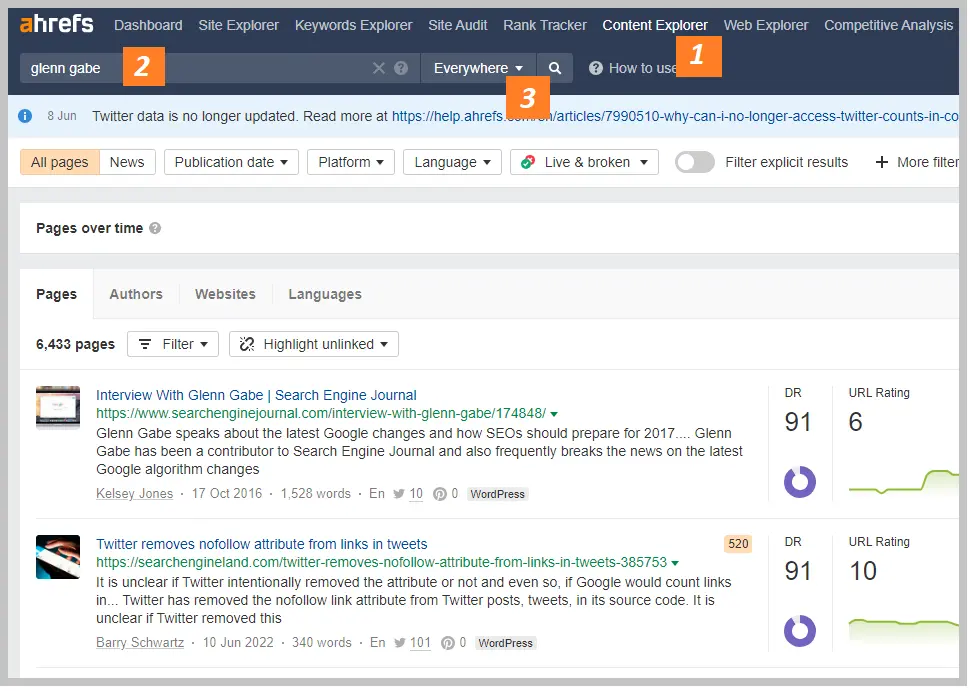Click the 17 Oct 2016 date
The width and height of the screenshot is (970, 691).
point(227,494)
